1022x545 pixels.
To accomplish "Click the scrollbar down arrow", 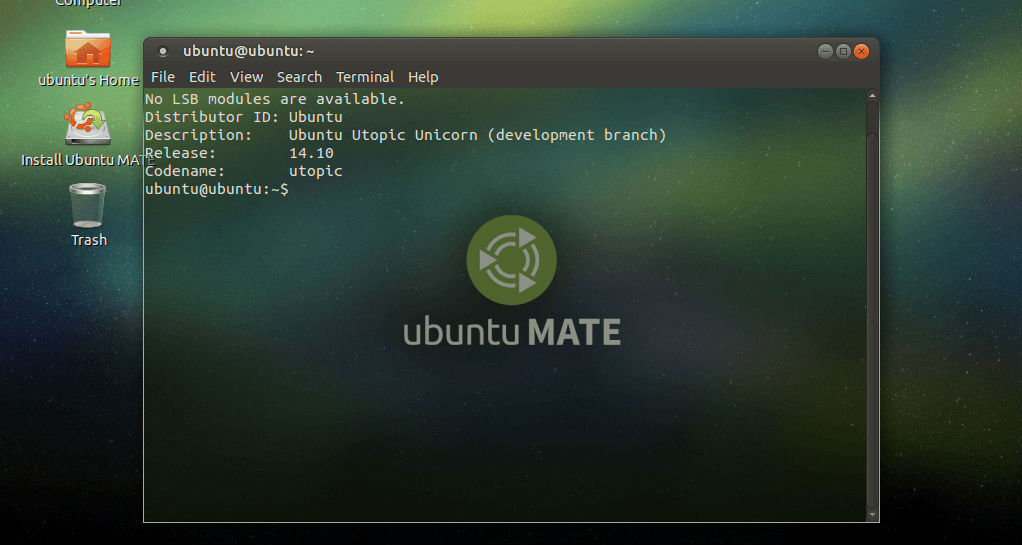I will (x=872, y=515).
